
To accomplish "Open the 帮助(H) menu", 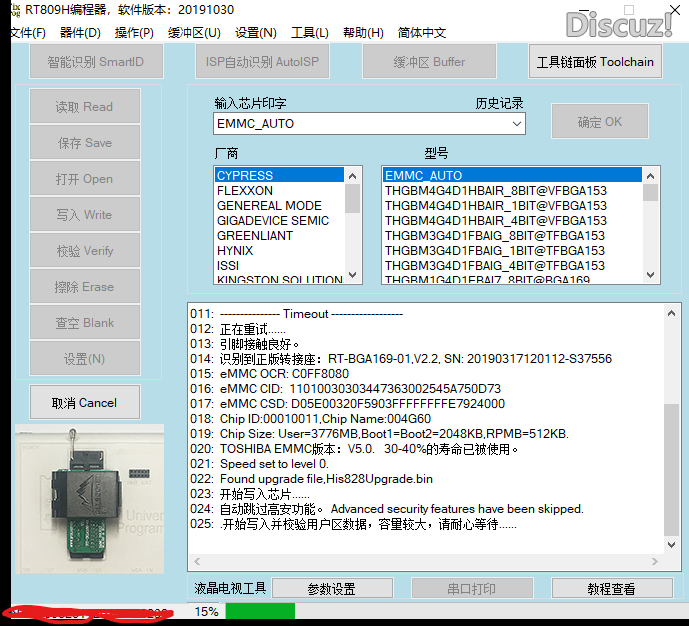I will pyautogui.click(x=363, y=33).
